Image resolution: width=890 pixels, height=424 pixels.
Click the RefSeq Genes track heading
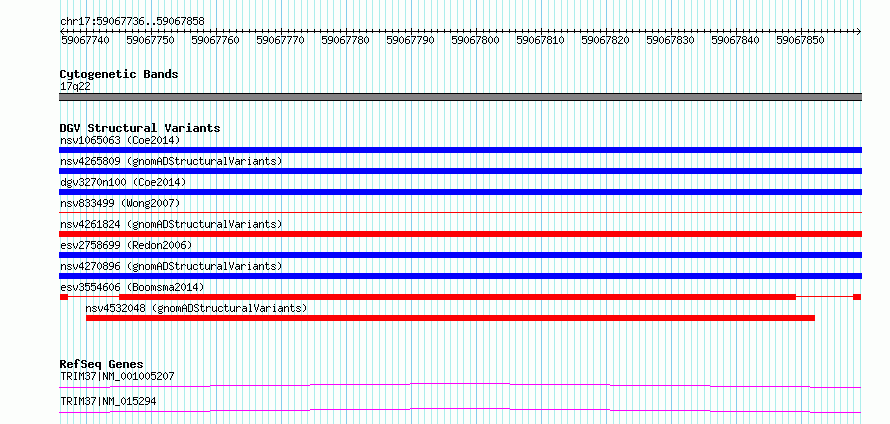point(102,364)
